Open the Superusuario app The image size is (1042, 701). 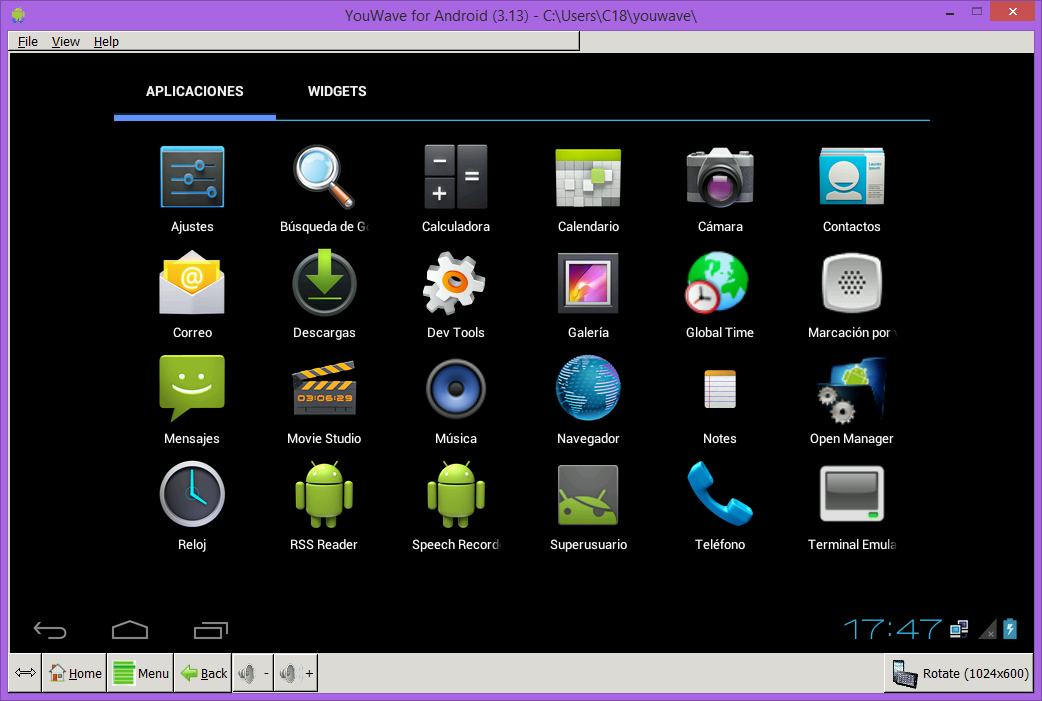point(588,494)
